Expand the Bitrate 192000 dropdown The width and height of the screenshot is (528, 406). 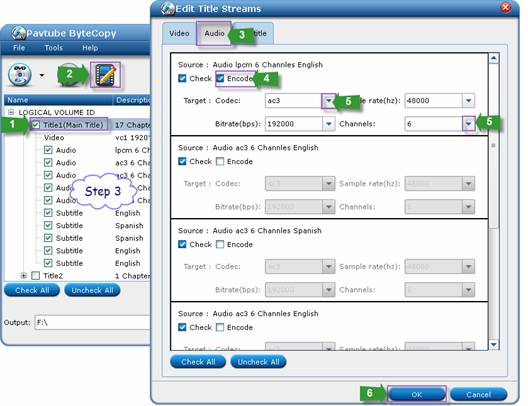pos(329,124)
